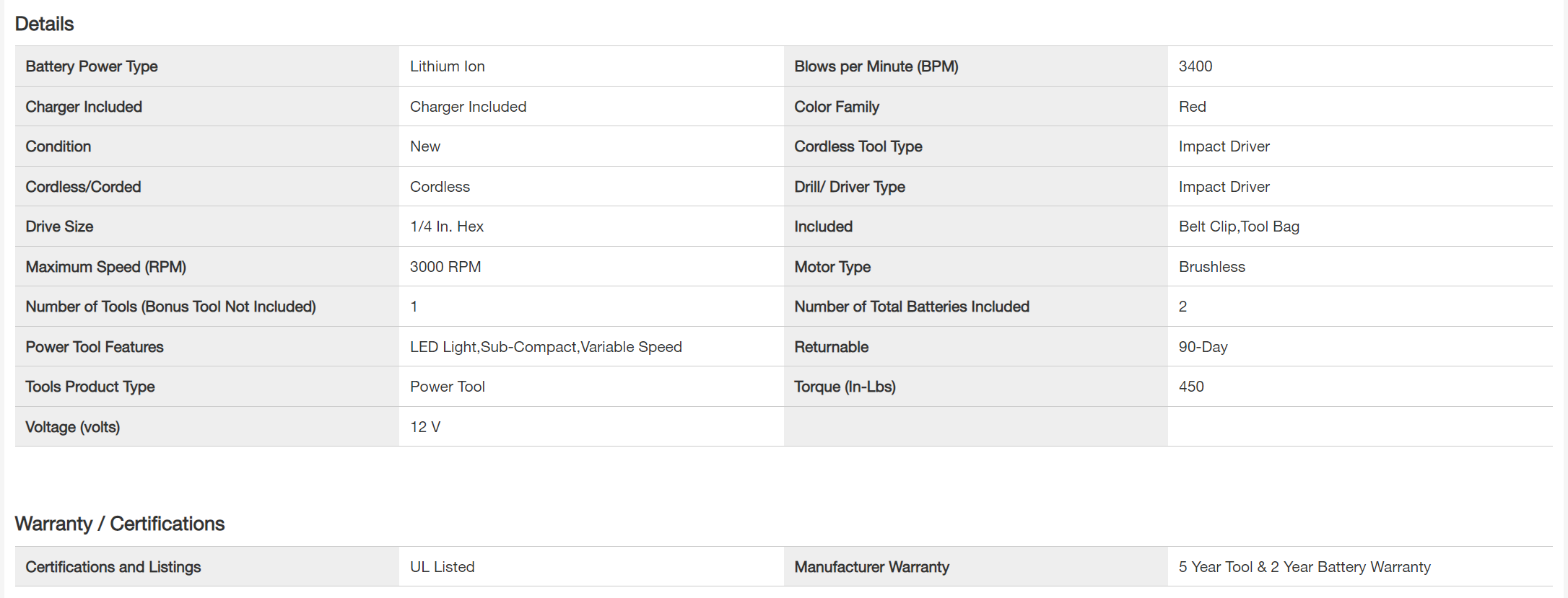Click the LED Light,Sub-Compact,Variable Speed value
The height and width of the screenshot is (598, 1568).
545,347
